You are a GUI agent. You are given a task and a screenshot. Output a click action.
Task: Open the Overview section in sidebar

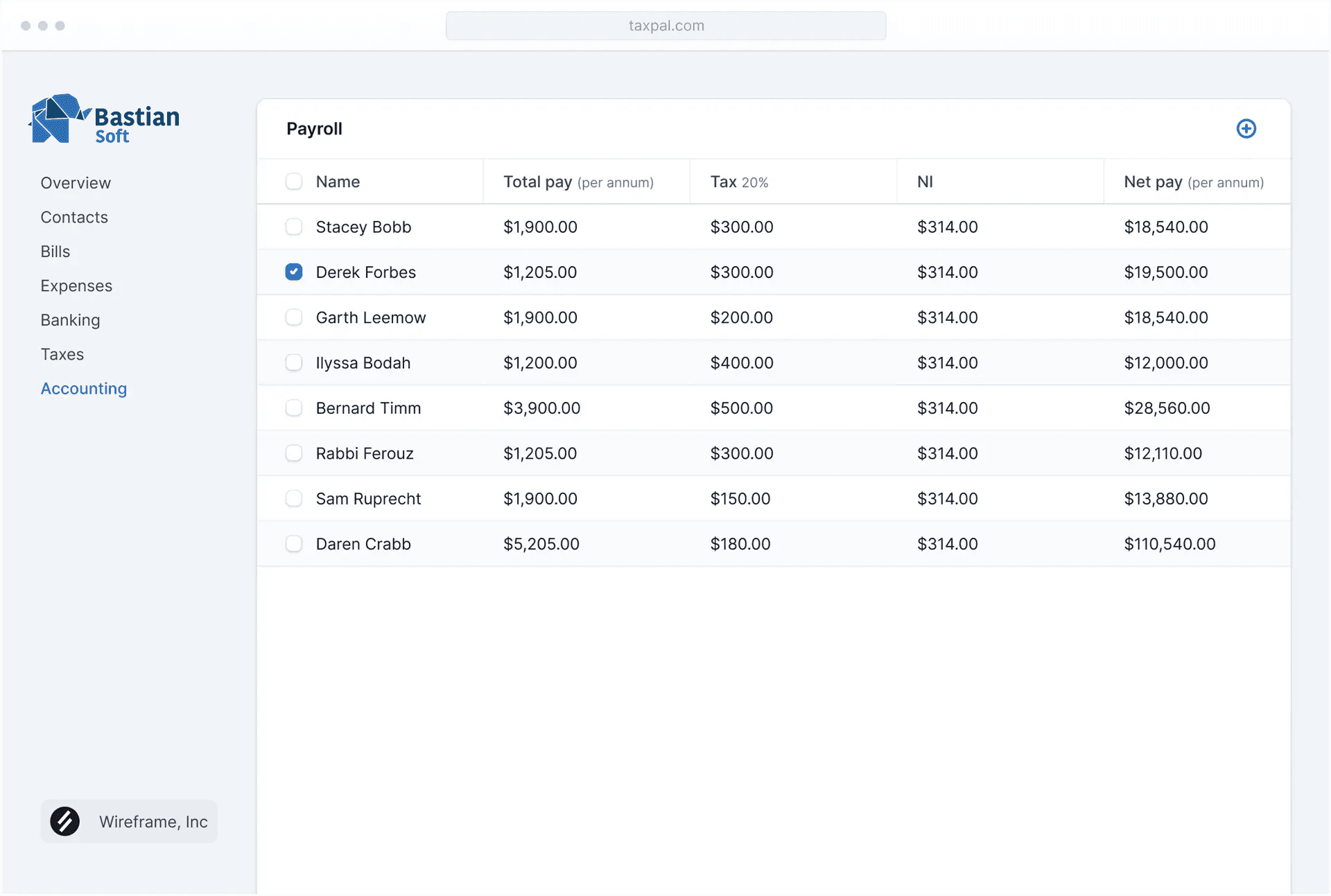coord(76,183)
